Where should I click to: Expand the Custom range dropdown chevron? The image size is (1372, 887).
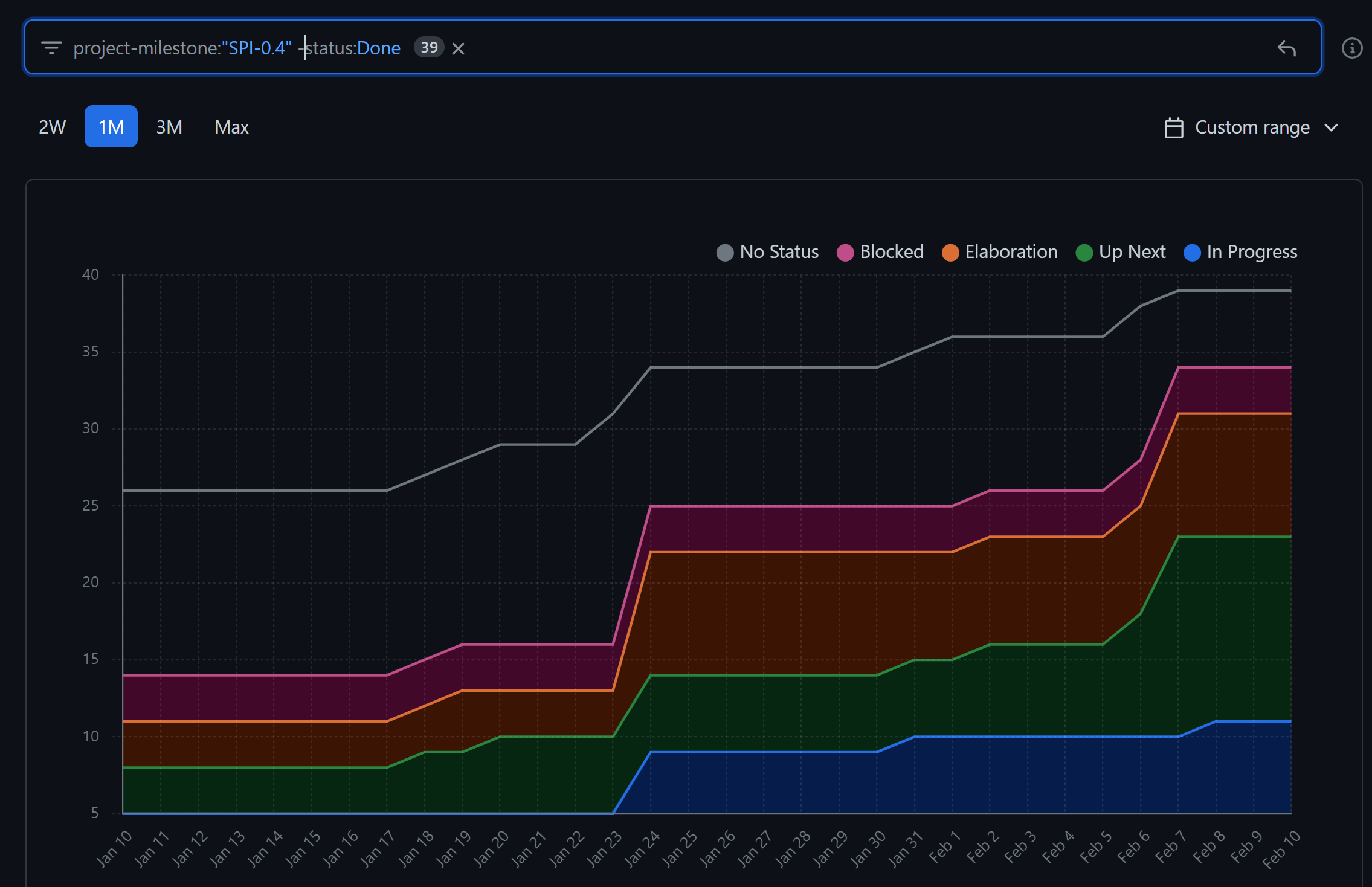[x=1332, y=127]
